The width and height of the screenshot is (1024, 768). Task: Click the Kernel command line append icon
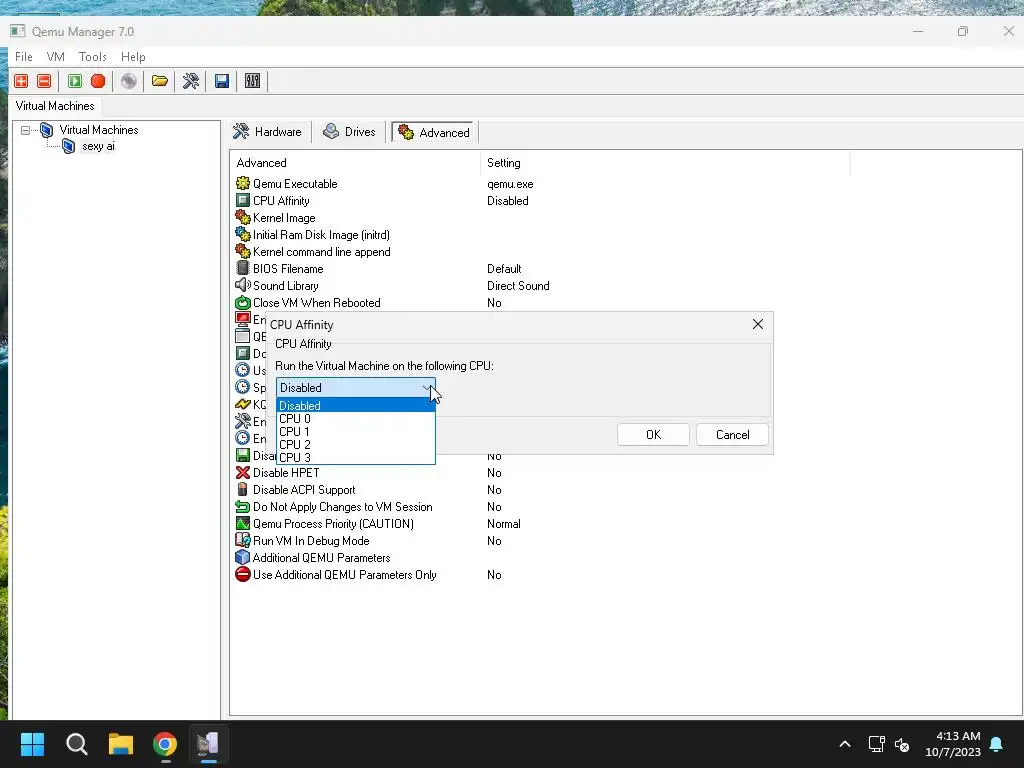click(x=243, y=251)
